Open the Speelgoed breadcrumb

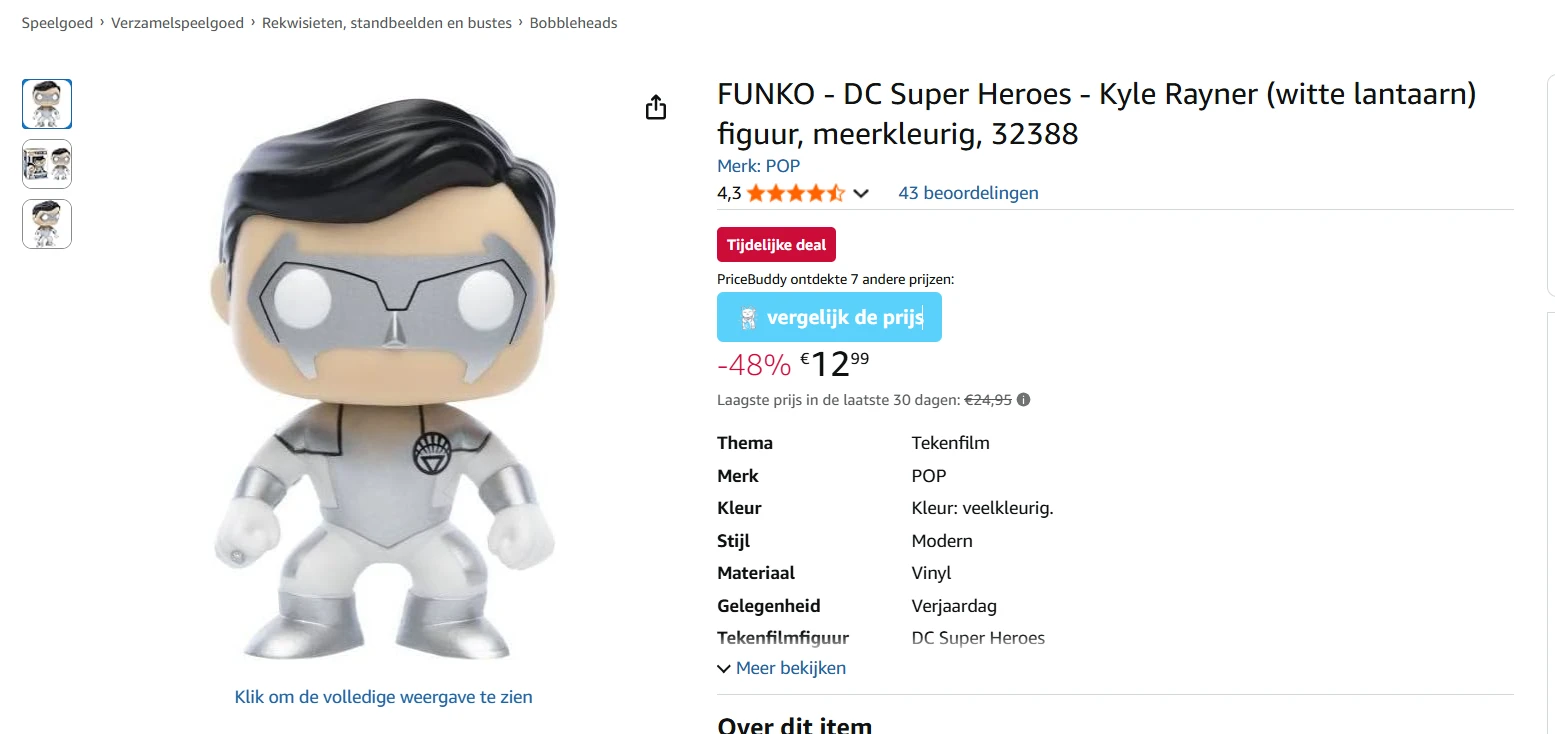[x=58, y=23]
